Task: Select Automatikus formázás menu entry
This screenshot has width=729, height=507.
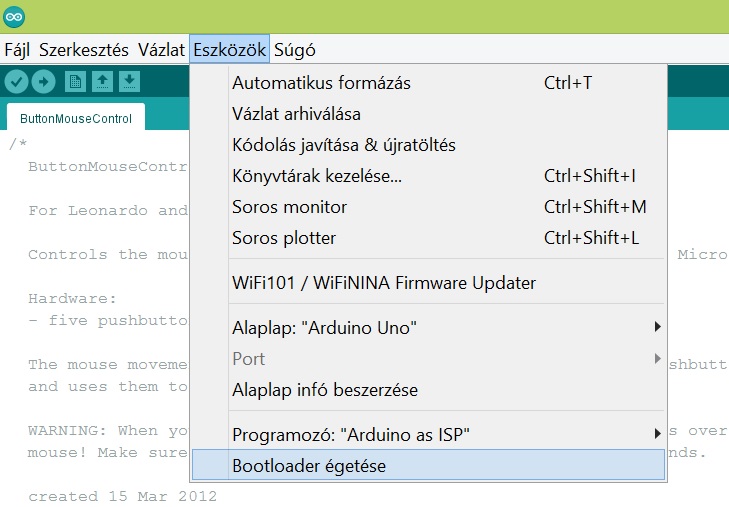Action: [x=428, y=83]
